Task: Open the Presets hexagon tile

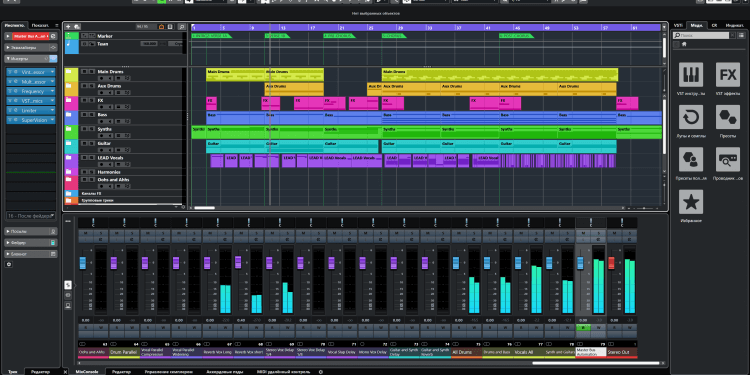Action: click(x=728, y=117)
